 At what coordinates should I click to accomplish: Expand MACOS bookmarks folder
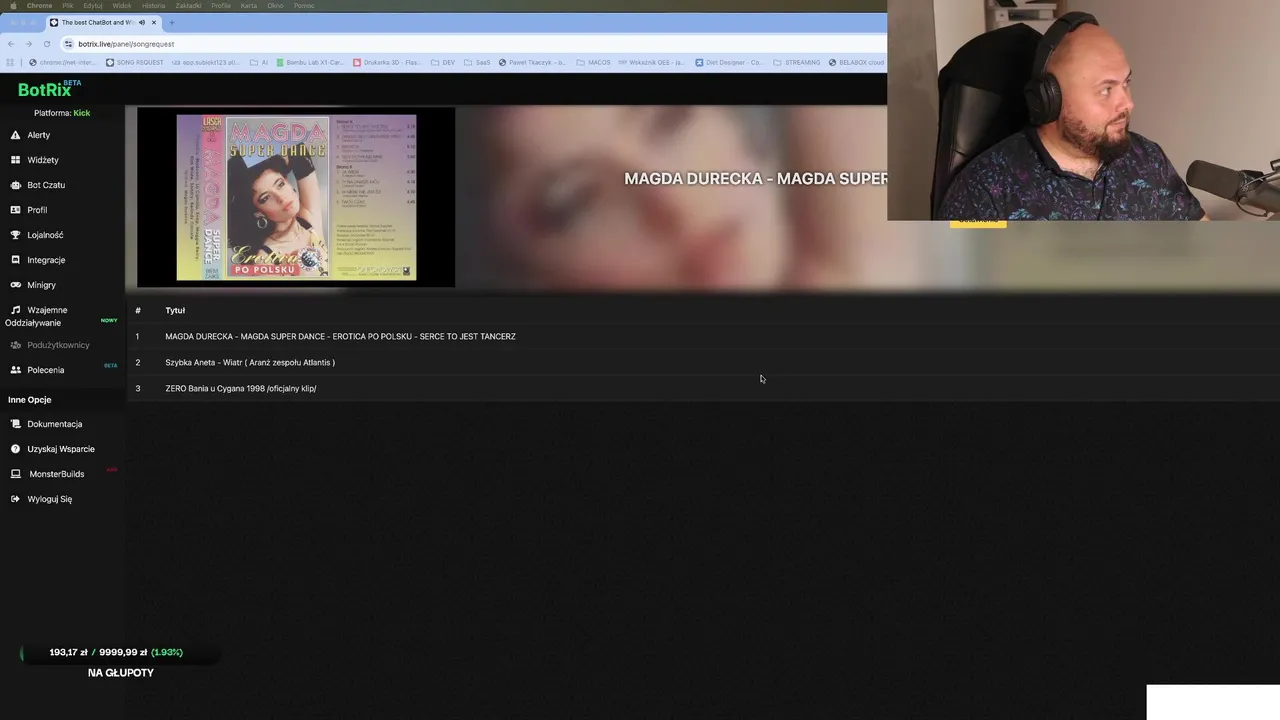593,62
